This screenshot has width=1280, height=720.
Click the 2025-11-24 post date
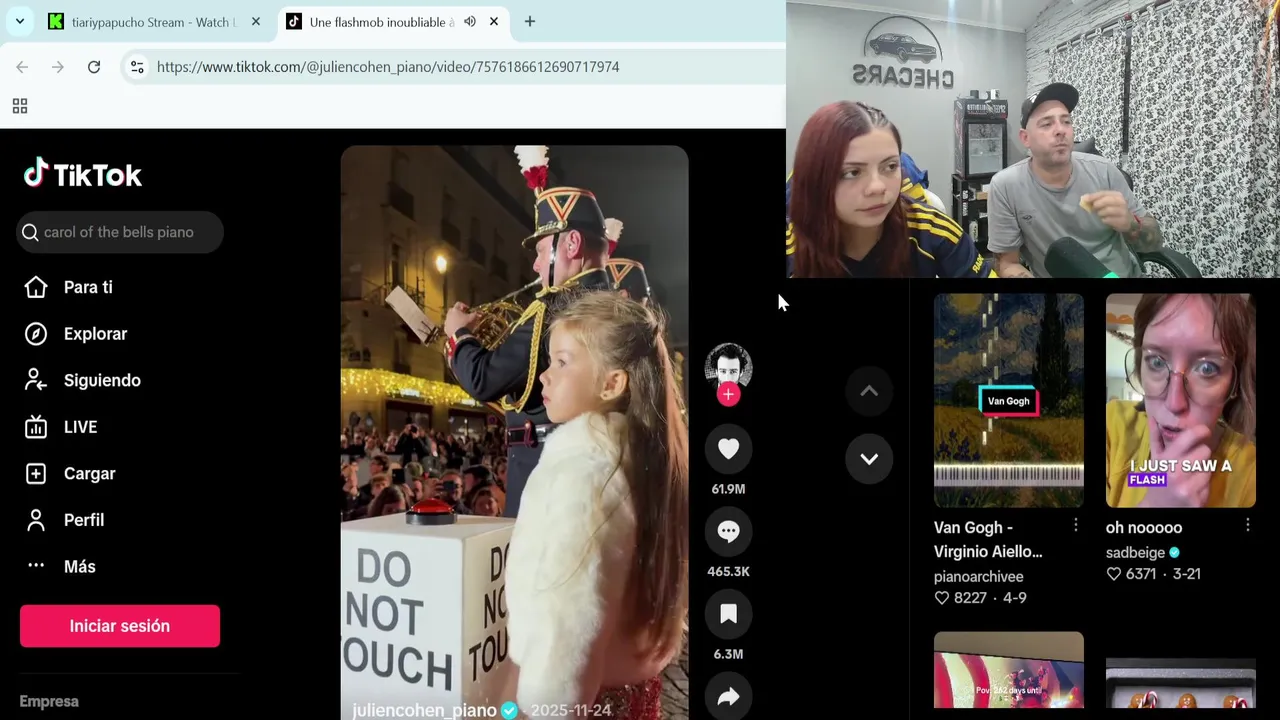click(571, 710)
